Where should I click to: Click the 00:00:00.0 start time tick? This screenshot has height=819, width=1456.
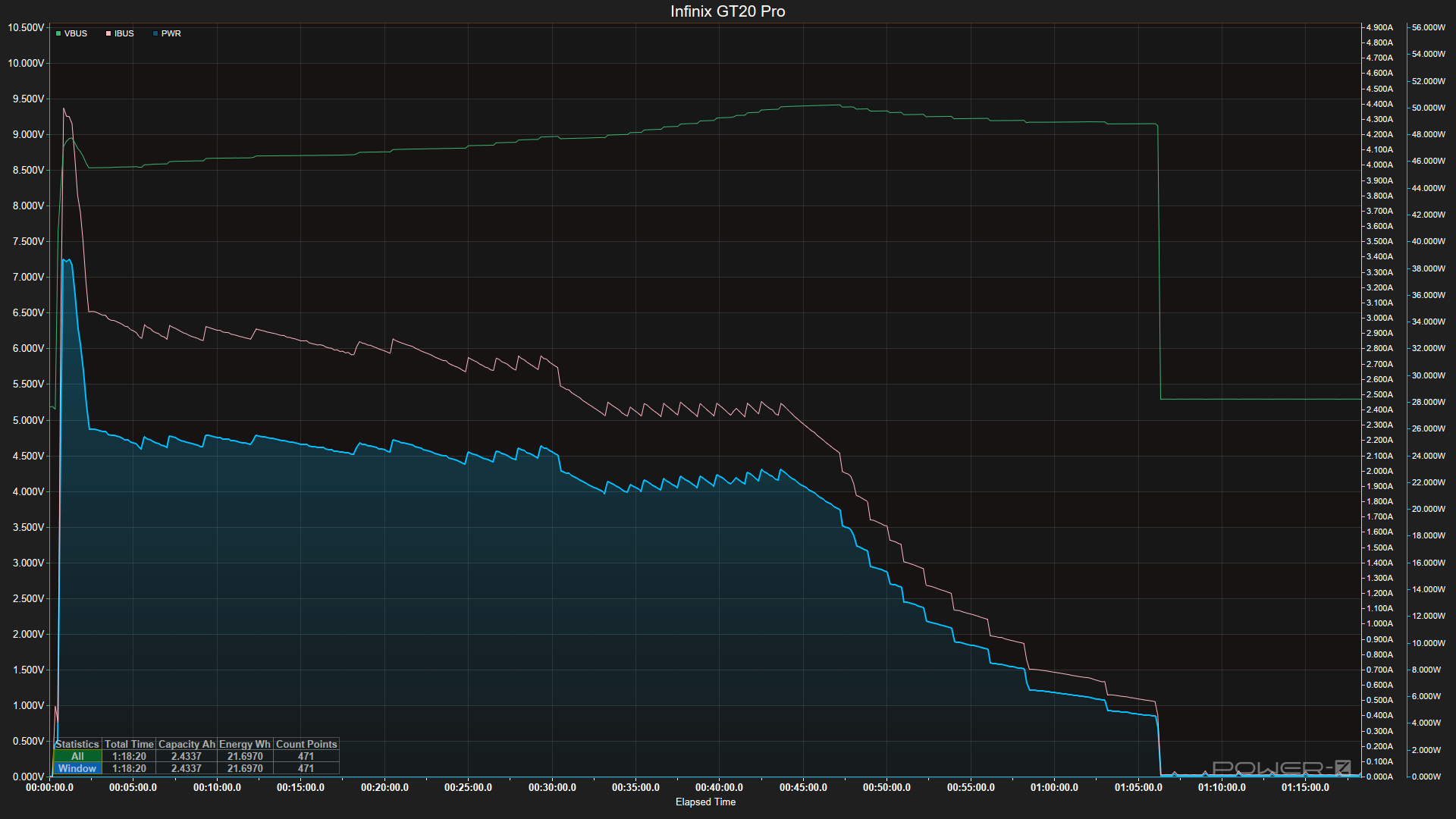(x=50, y=787)
